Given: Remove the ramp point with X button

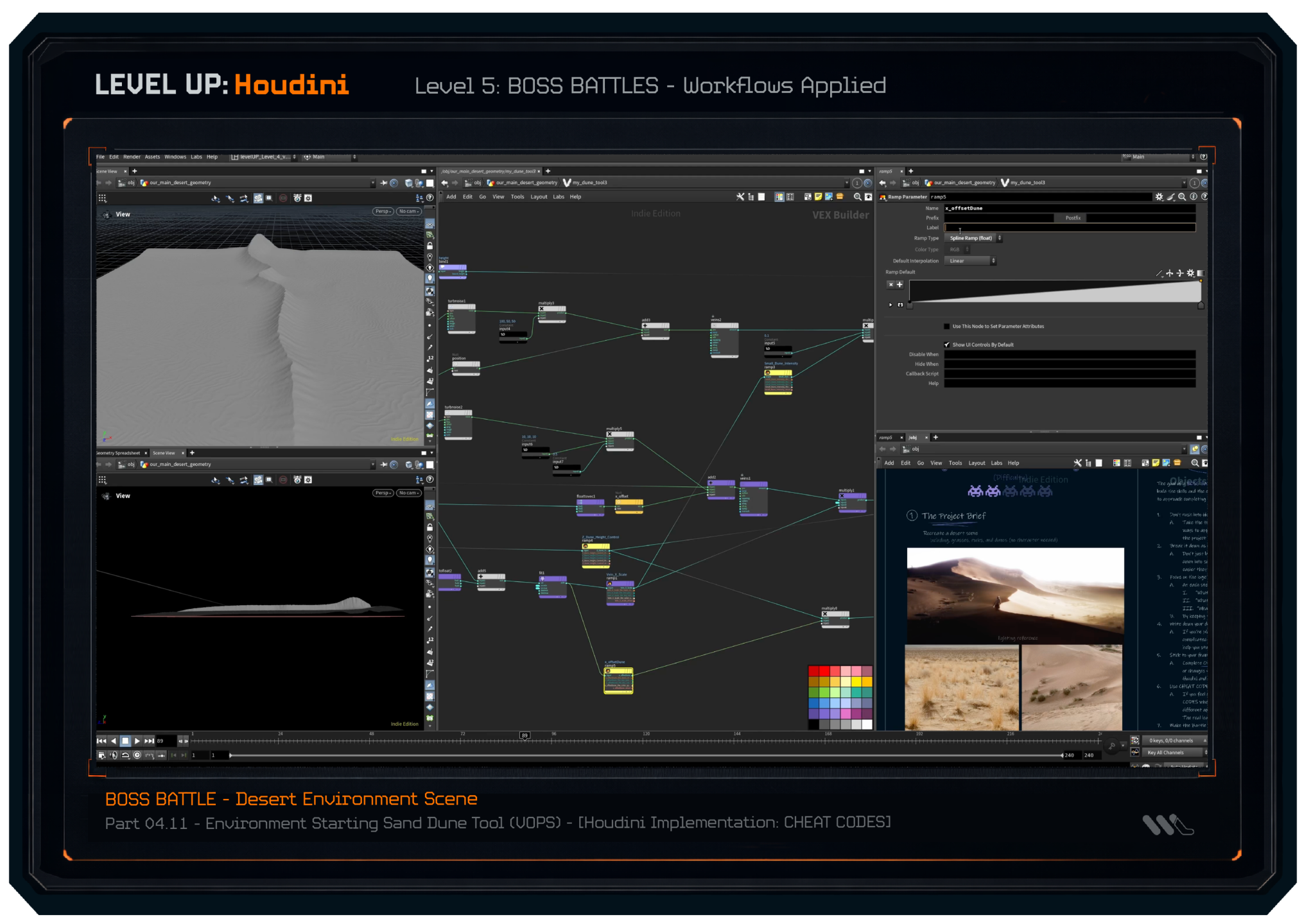Looking at the screenshot, I should [890, 284].
